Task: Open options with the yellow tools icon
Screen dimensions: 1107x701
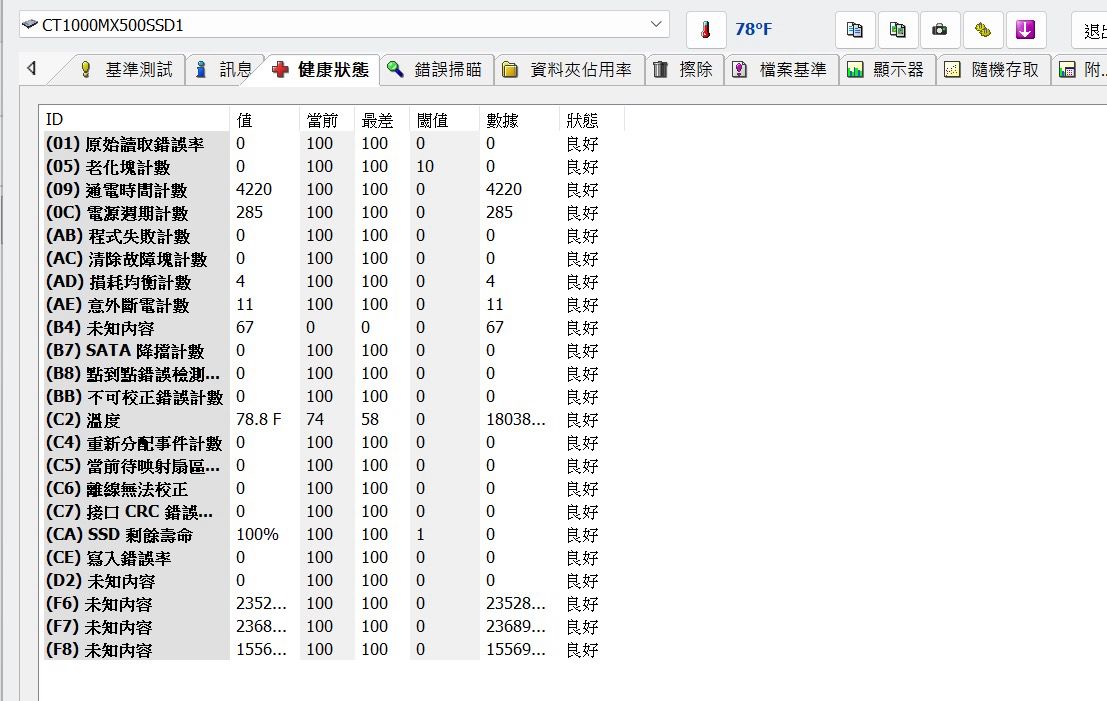Action: click(x=983, y=30)
